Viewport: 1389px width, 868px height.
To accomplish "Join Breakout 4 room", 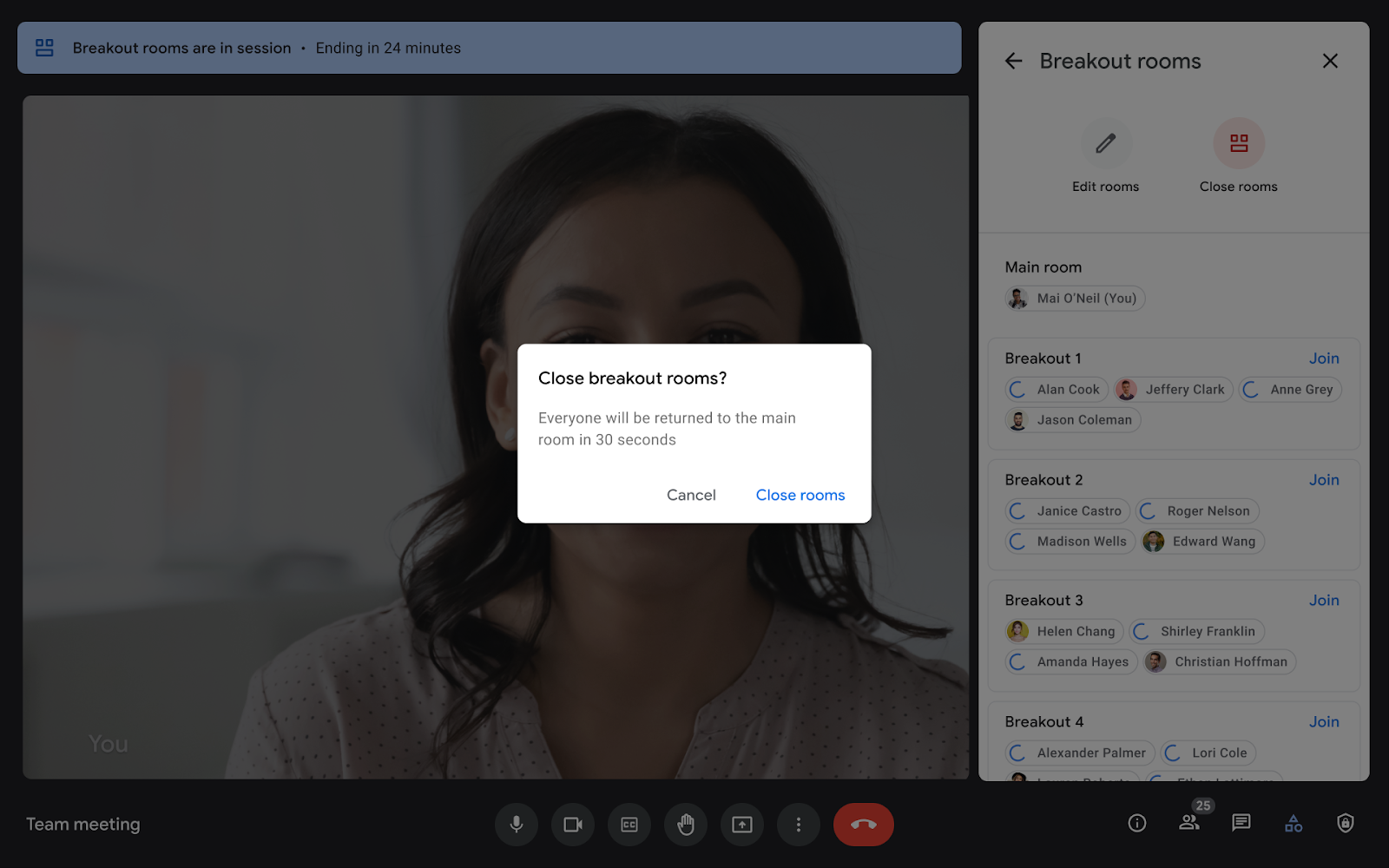I will click(x=1324, y=722).
